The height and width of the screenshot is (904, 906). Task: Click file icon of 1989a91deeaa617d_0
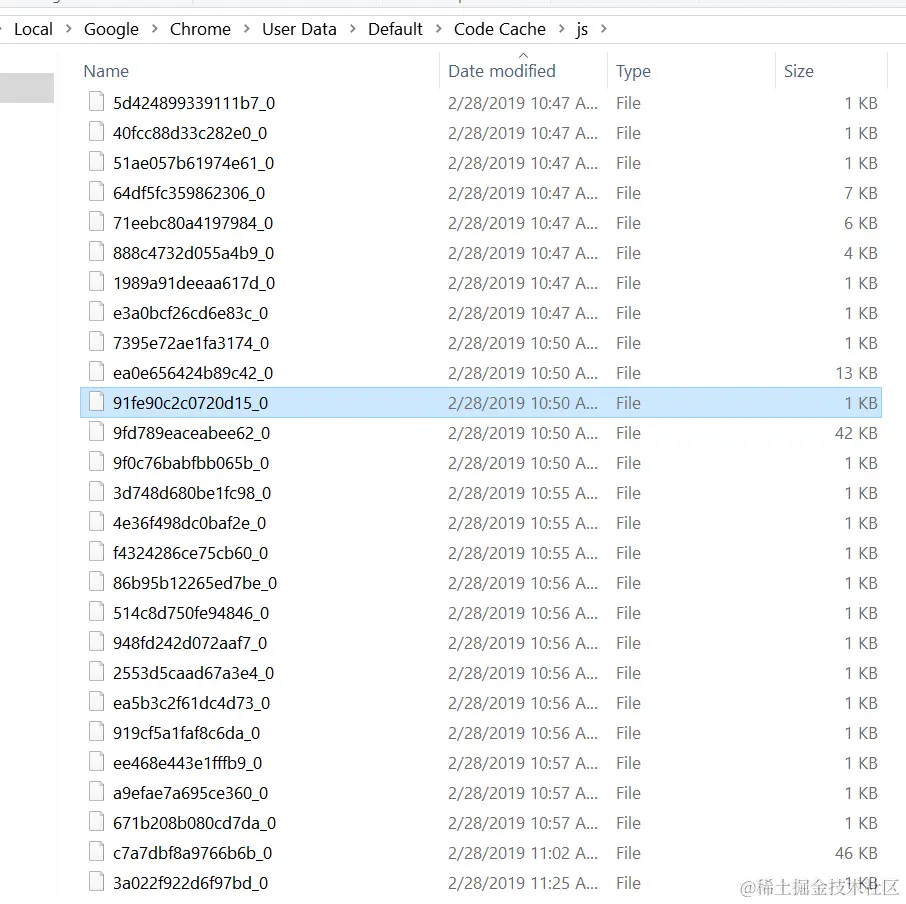coord(96,281)
